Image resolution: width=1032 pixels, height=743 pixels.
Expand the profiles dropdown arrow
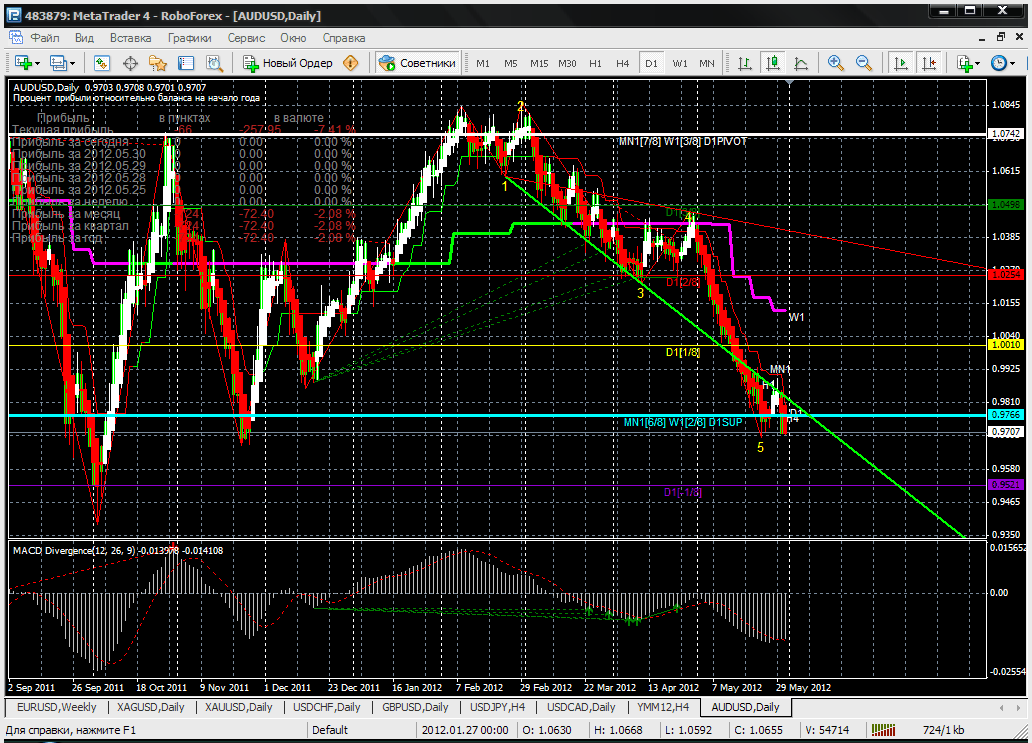(72, 64)
